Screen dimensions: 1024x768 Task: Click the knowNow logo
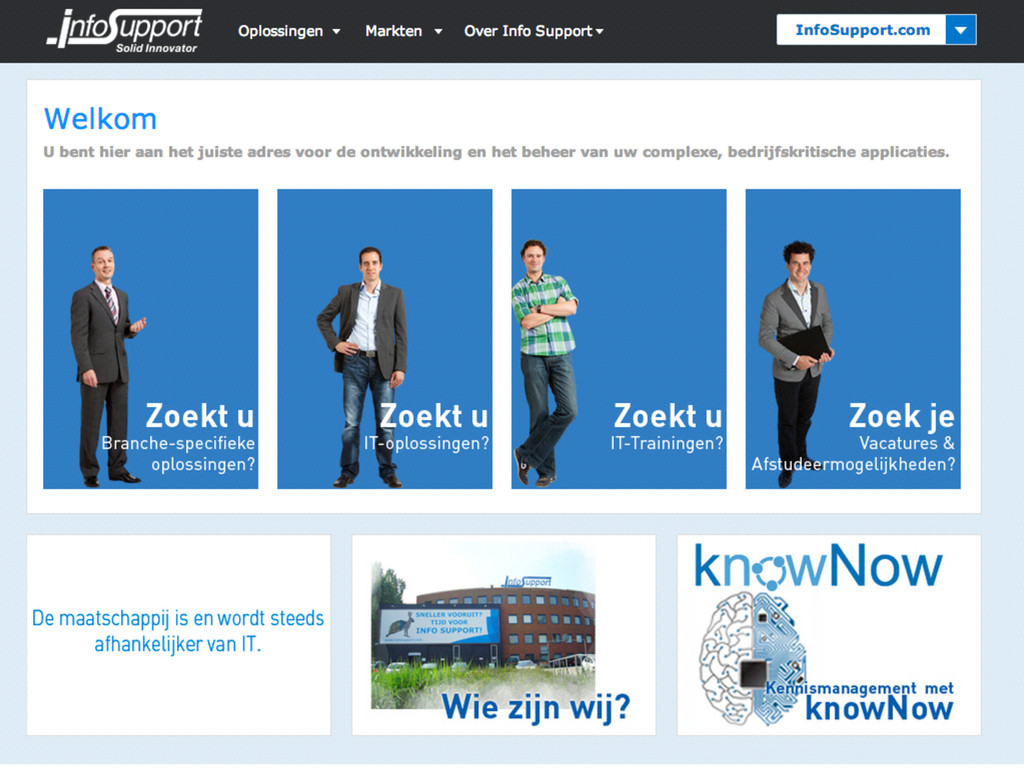pos(818,566)
